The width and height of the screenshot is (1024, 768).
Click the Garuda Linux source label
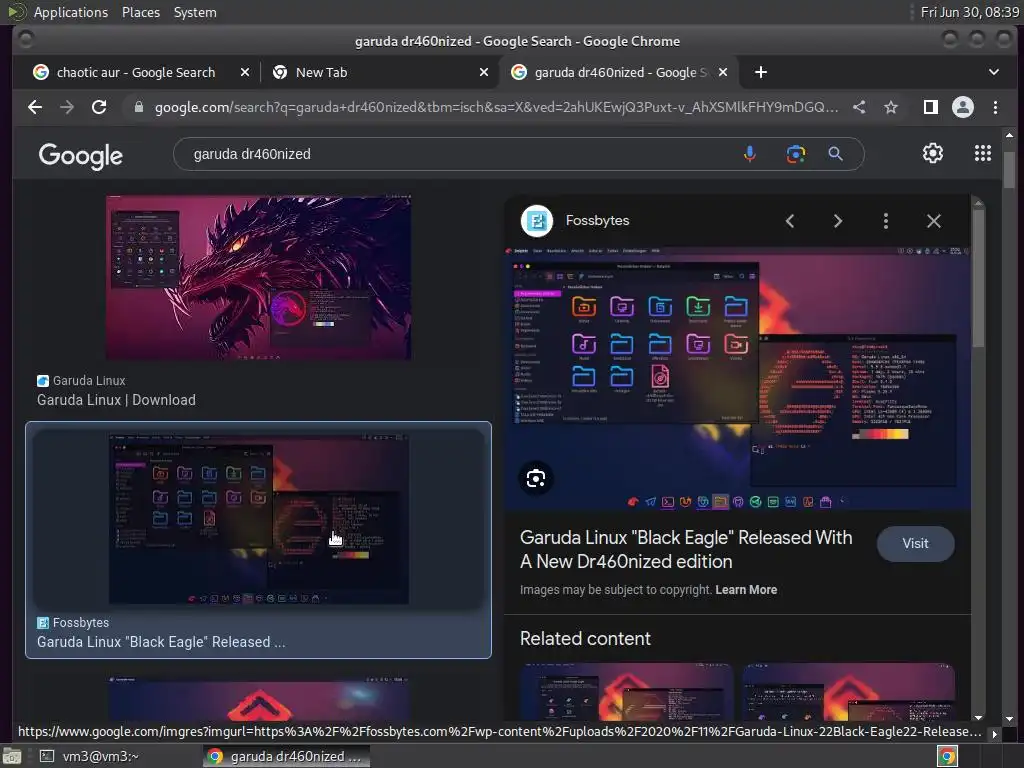click(x=89, y=380)
